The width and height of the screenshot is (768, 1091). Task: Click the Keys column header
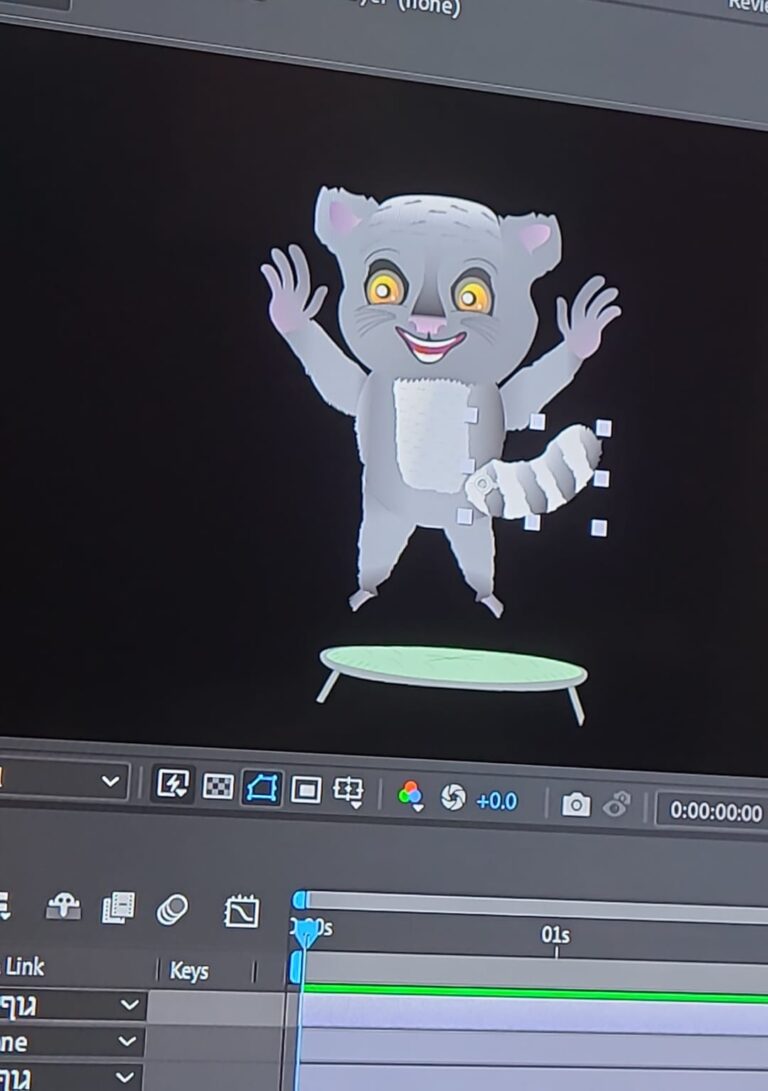[x=189, y=971]
